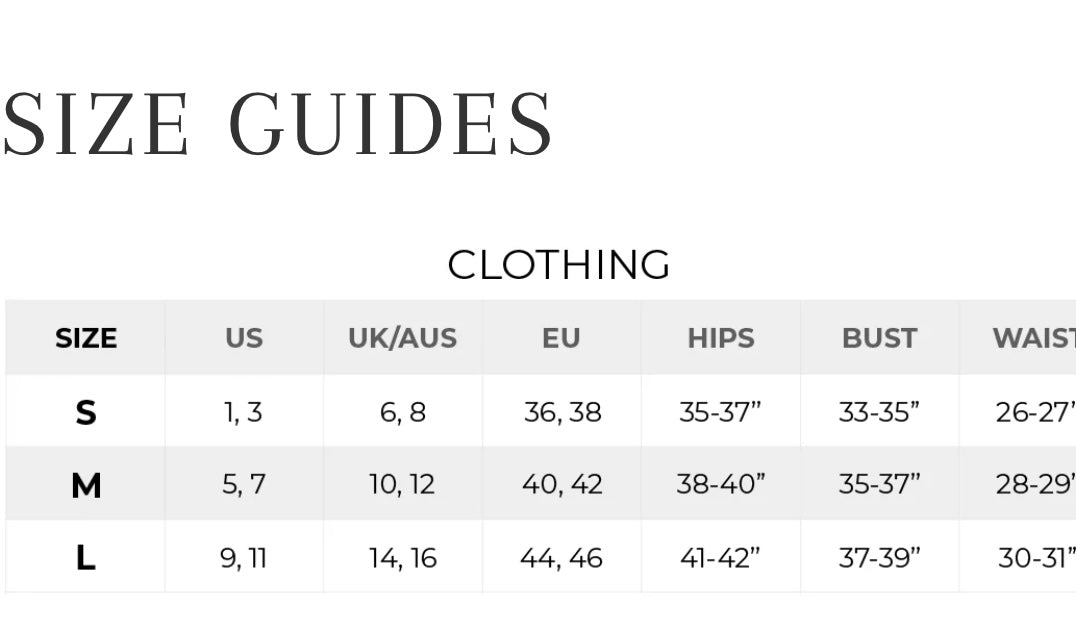Click the US size 1, 3 cell
The image size is (1076, 628).
[243, 412]
